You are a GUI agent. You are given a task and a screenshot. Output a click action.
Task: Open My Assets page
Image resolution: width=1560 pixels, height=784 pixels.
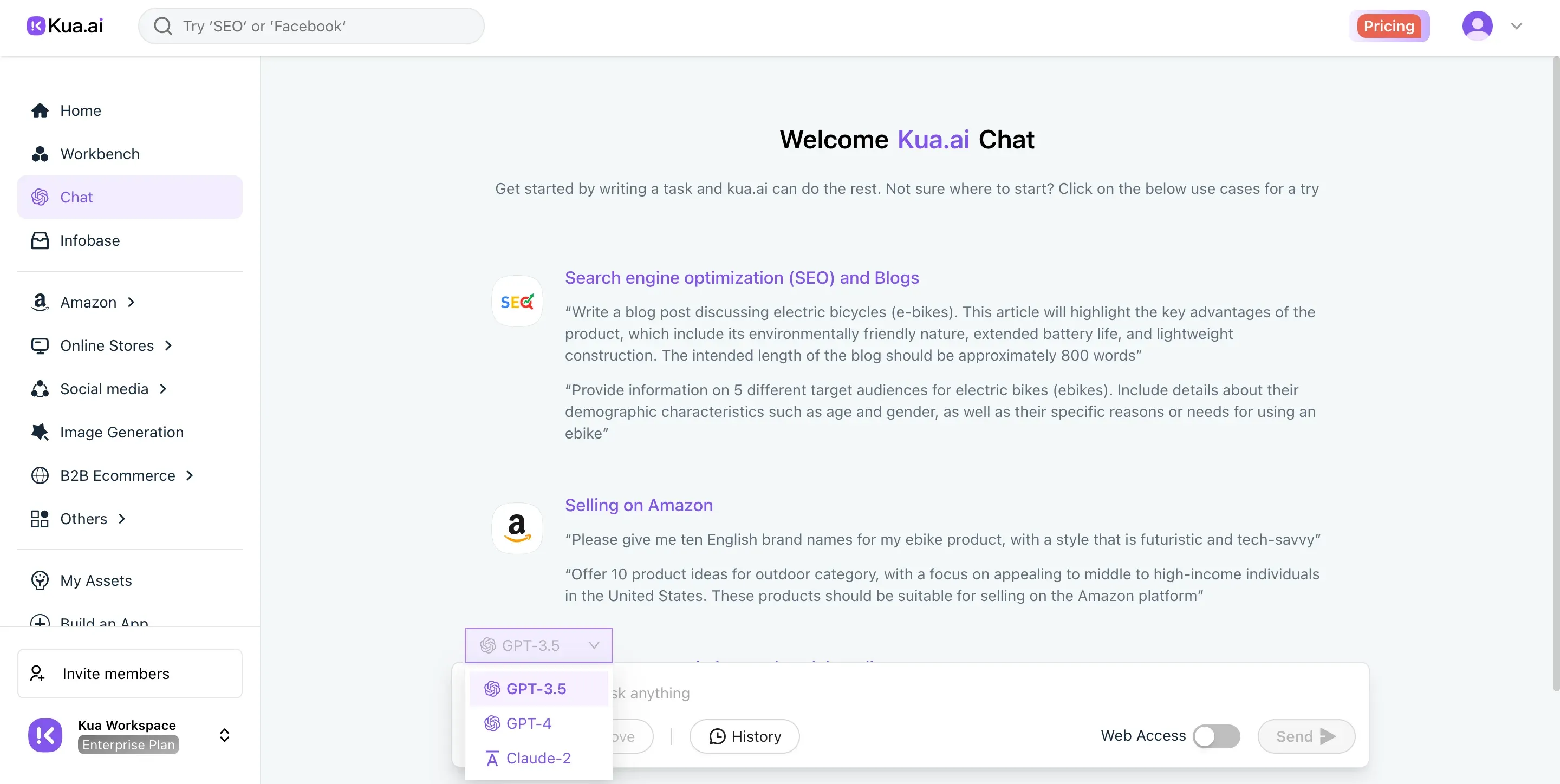pos(96,580)
